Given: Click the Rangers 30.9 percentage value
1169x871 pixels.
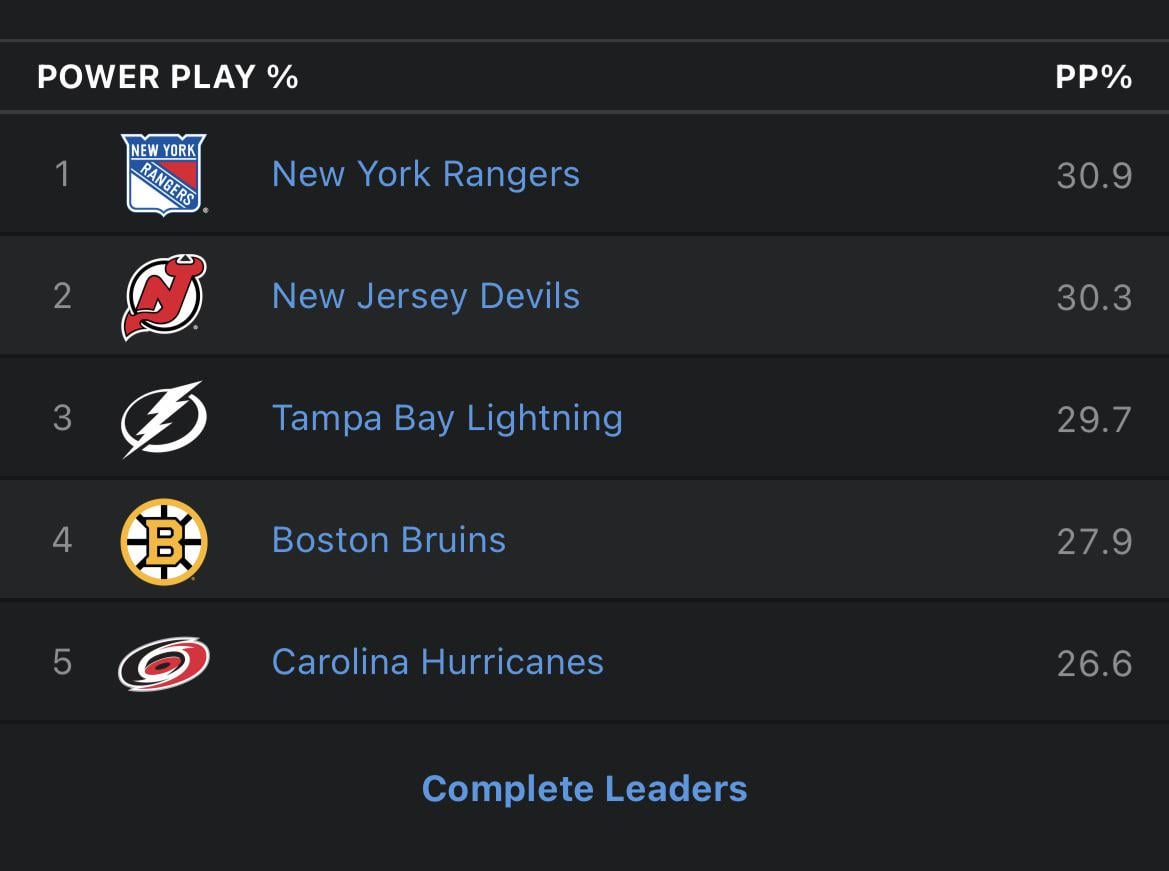Looking at the screenshot, I should (1094, 176).
